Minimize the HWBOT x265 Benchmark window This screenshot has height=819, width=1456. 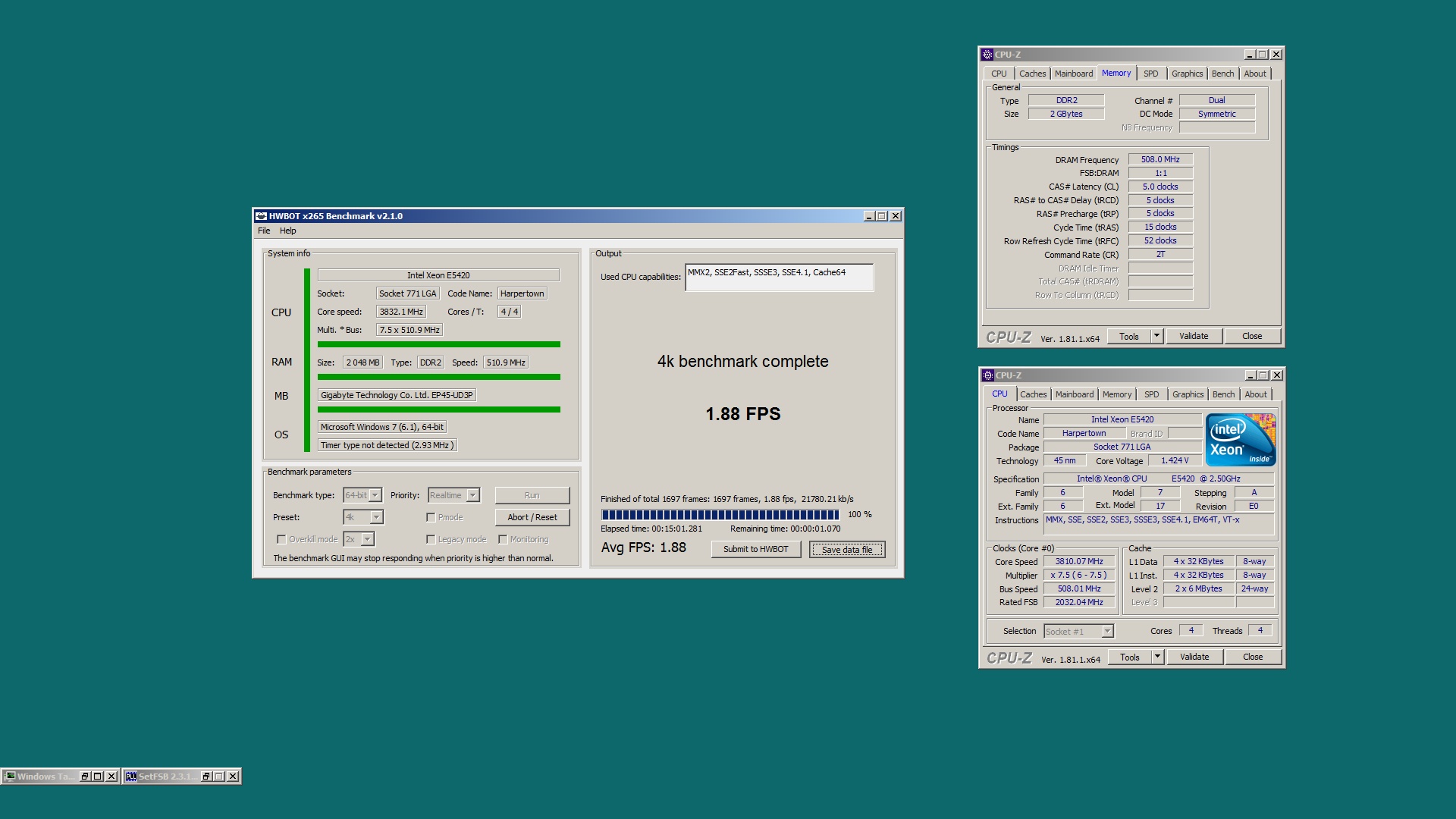[x=869, y=216]
